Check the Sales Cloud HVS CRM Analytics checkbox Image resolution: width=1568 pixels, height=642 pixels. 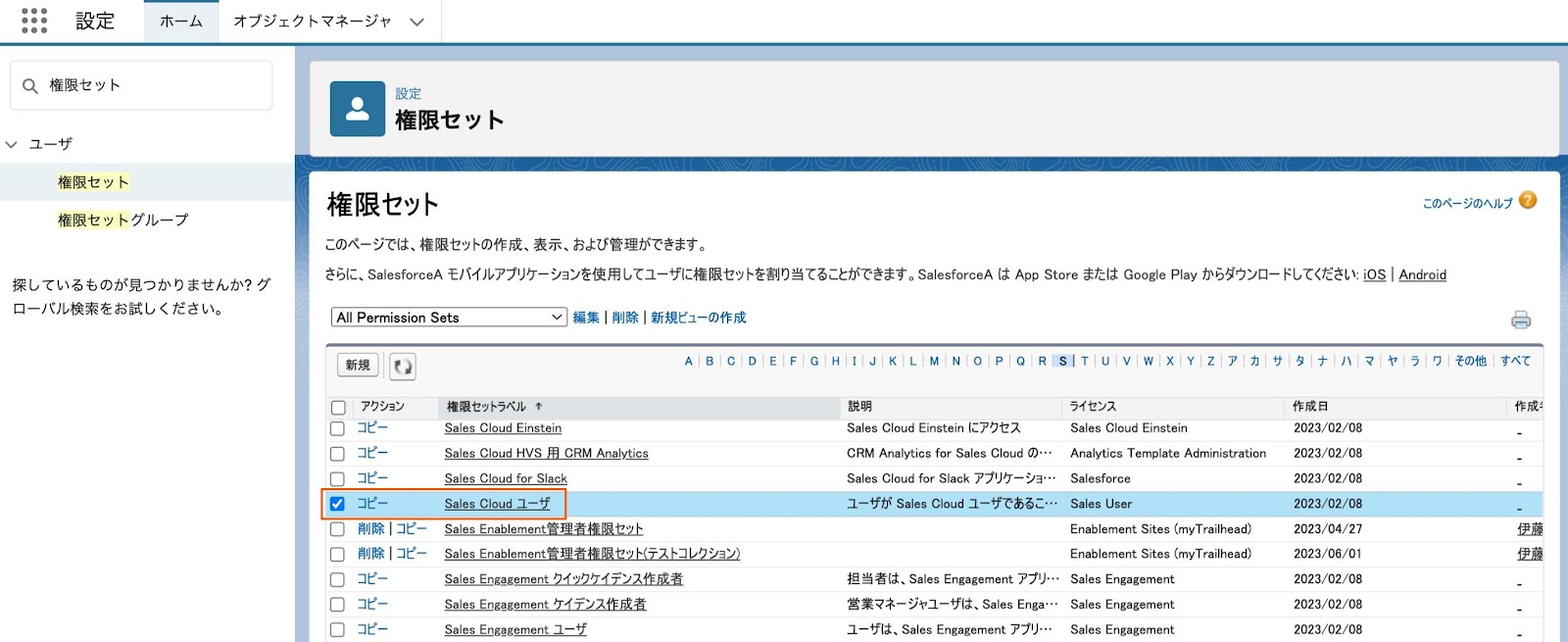tap(337, 454)
